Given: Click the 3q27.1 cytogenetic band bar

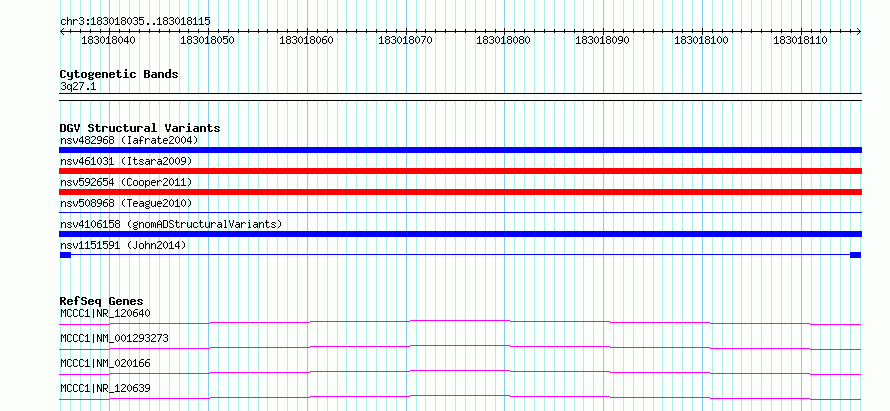Looking at the screenshot, I should click(x=460, y=97).
